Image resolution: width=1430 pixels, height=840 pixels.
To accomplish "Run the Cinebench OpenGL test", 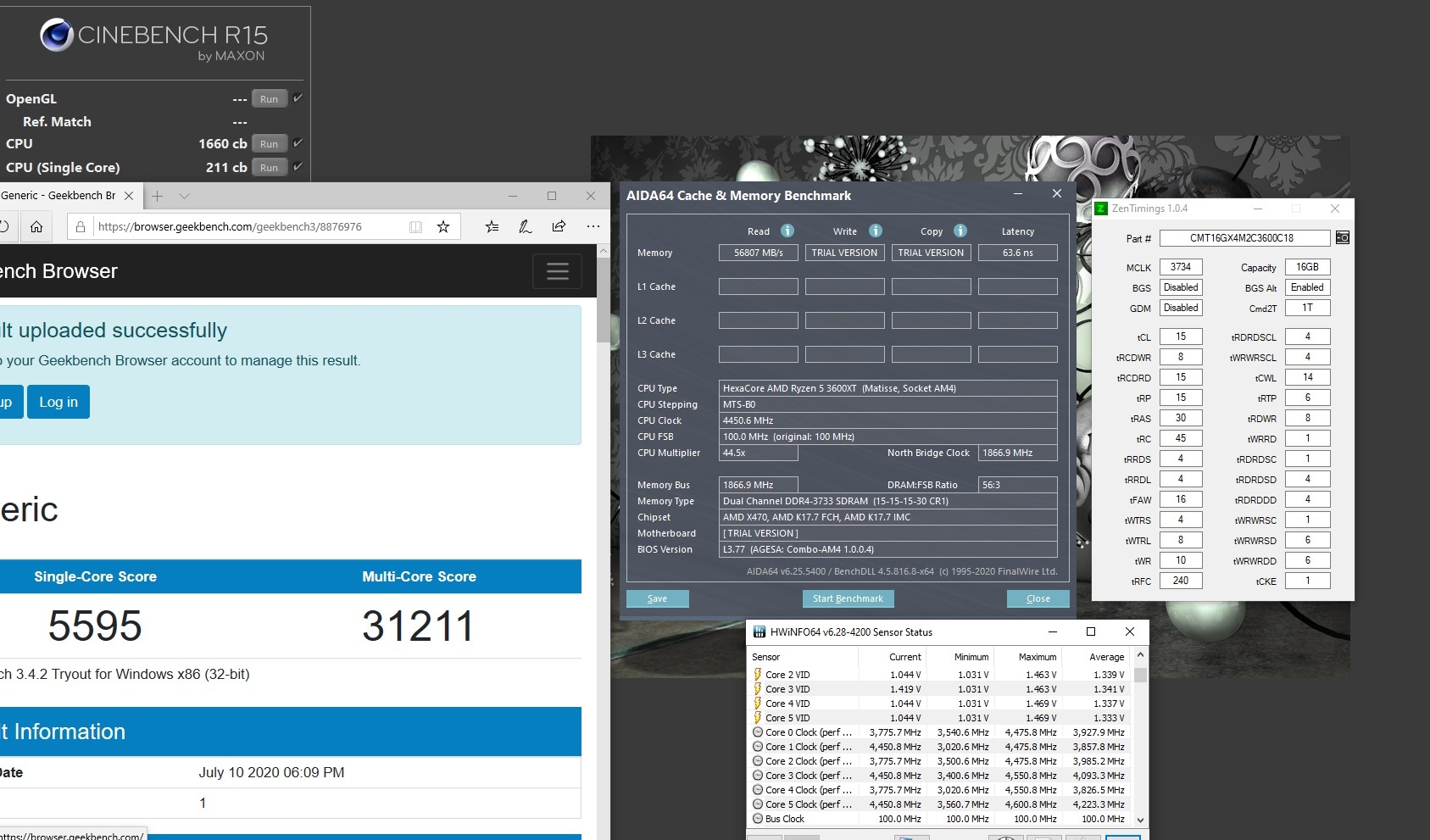I will (x=269, y=99).
